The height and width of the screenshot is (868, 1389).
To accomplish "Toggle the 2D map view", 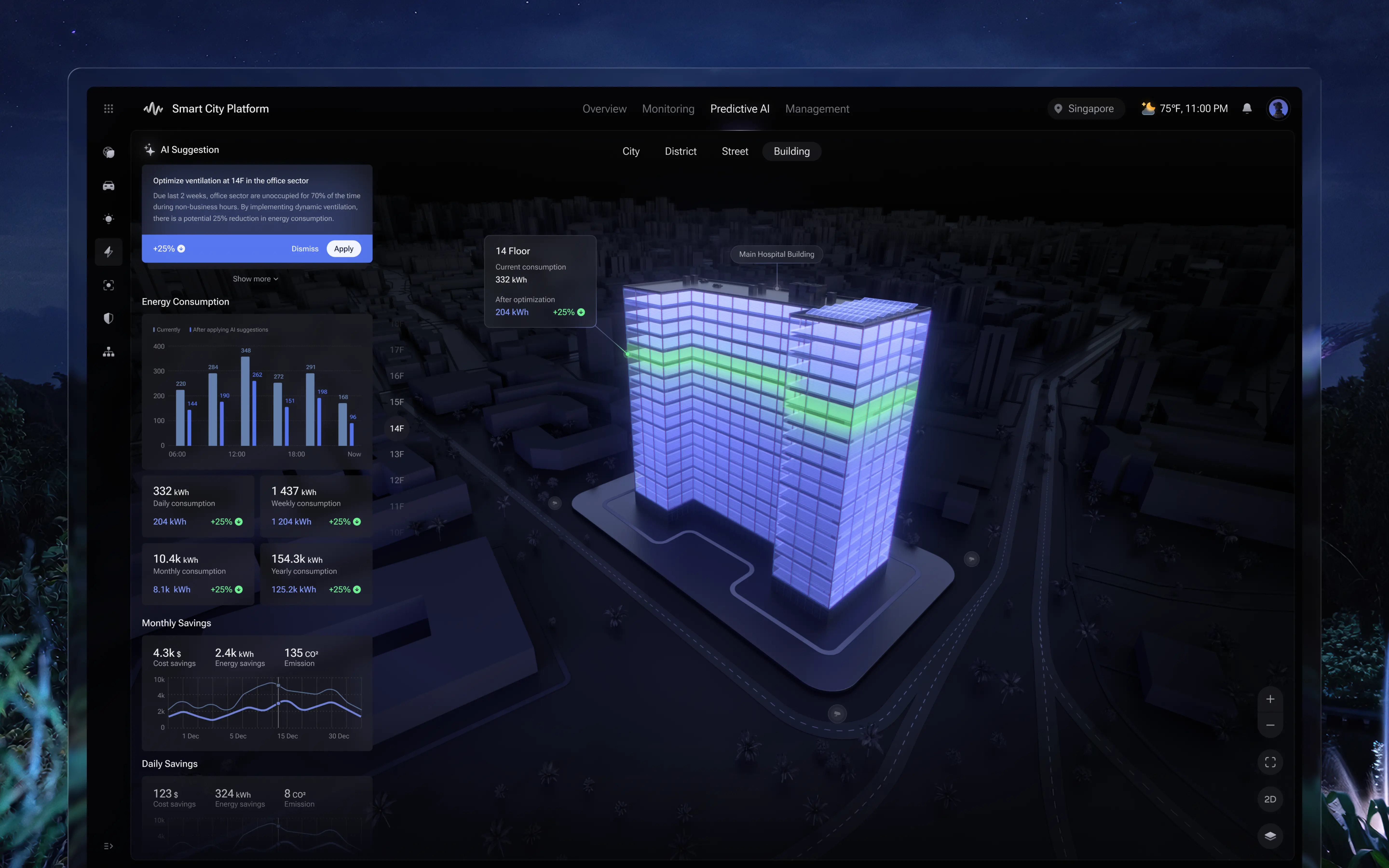I will (x=1270, y=799).
